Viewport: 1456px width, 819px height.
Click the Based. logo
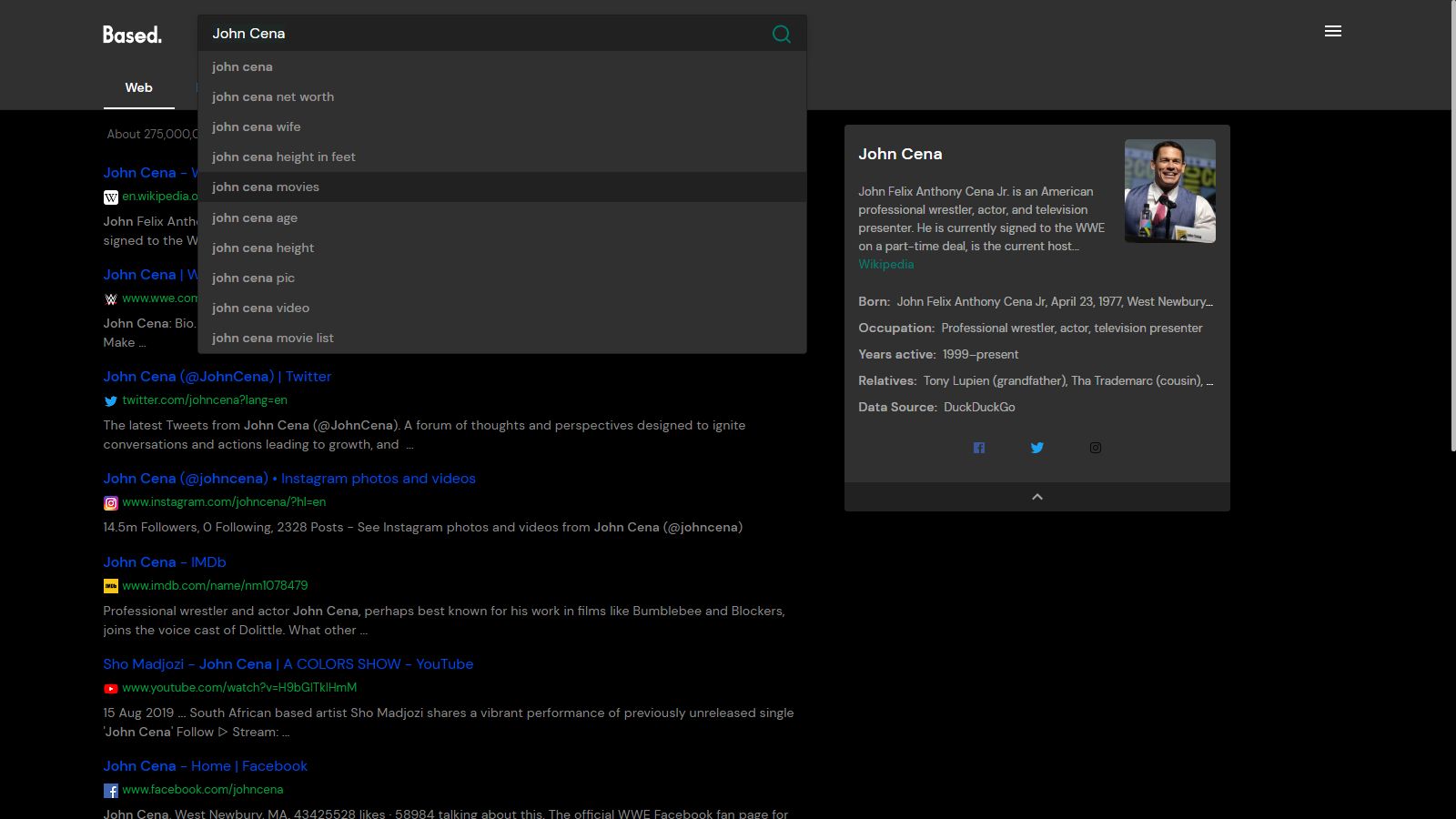132,35
